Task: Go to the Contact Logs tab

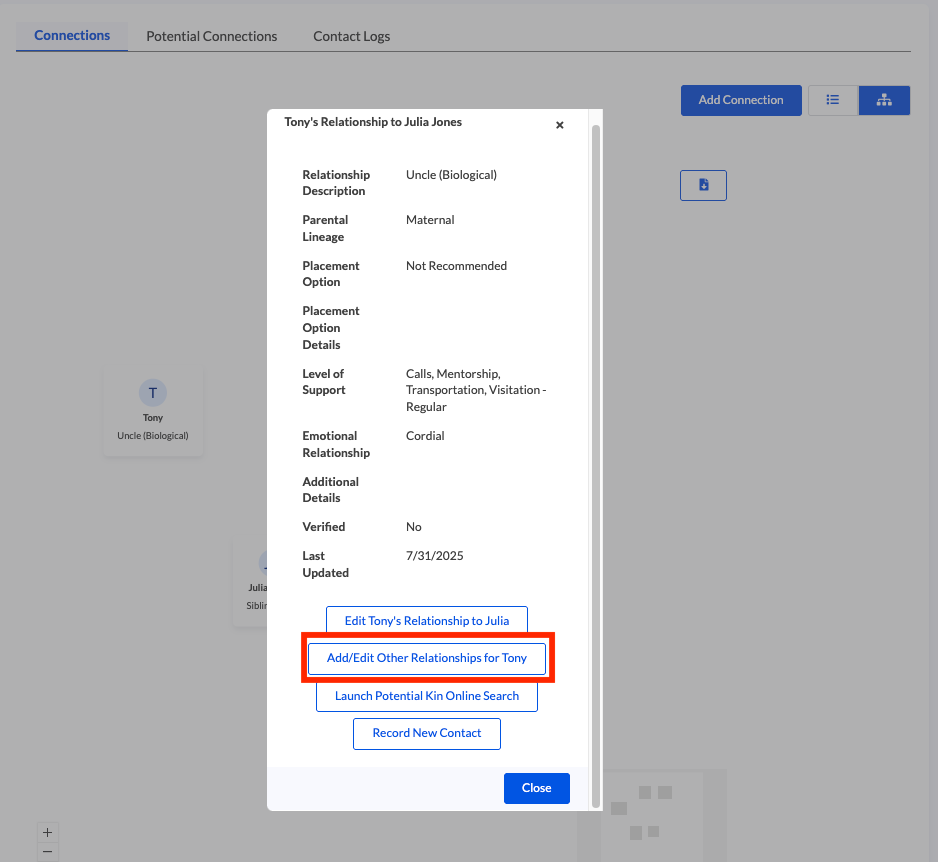Action: (352, 36)
